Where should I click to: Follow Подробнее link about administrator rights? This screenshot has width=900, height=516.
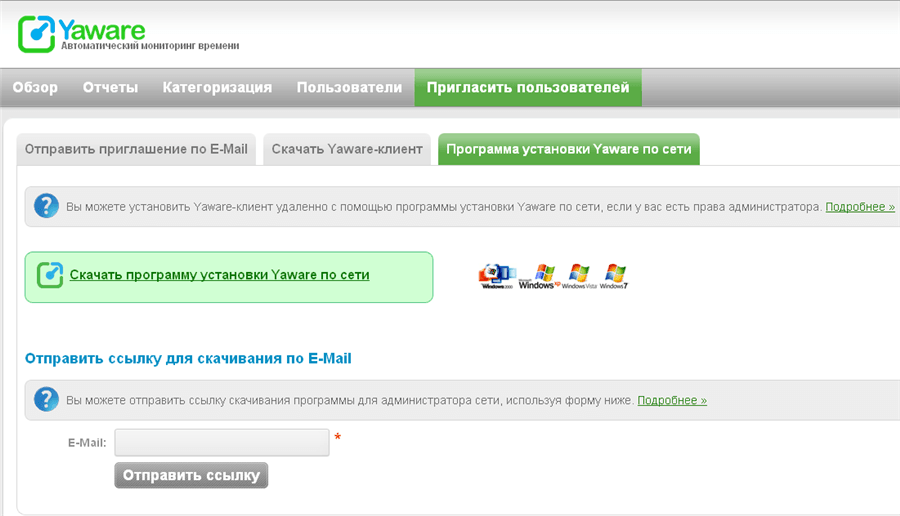860,207
